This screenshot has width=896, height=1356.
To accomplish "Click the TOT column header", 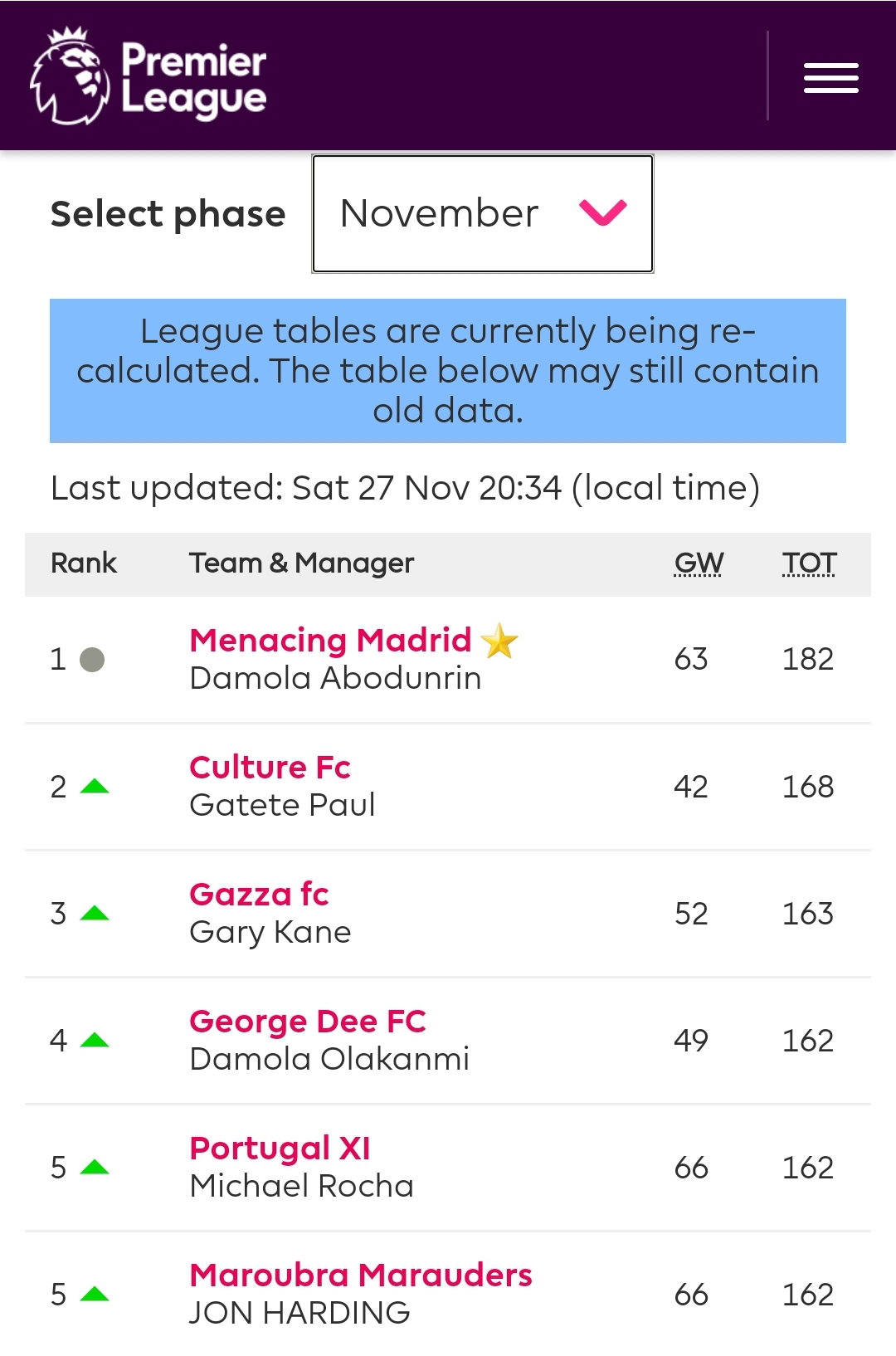I will 809,563.
